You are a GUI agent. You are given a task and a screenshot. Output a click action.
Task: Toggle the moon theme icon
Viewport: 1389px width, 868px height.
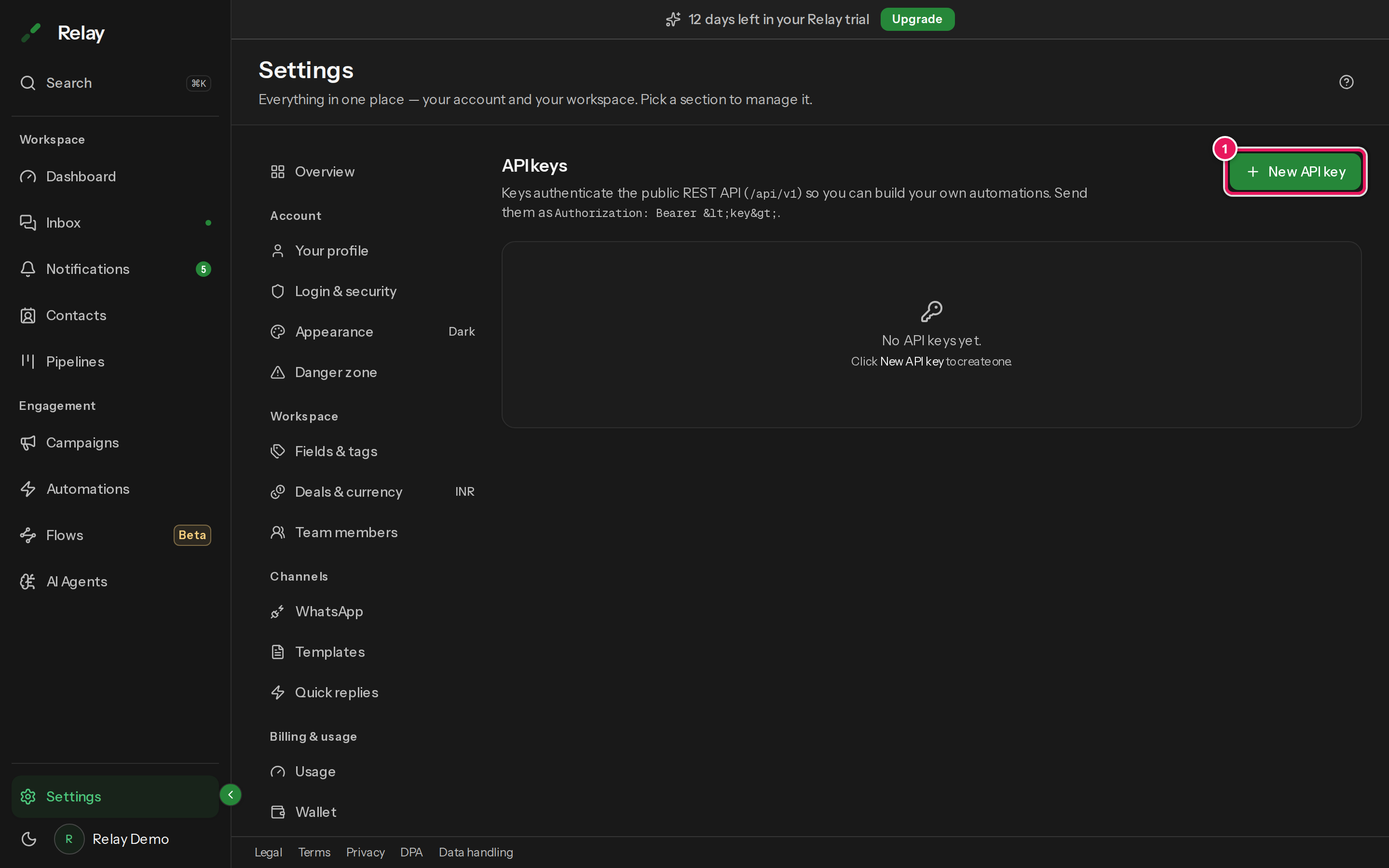point(29,839)
